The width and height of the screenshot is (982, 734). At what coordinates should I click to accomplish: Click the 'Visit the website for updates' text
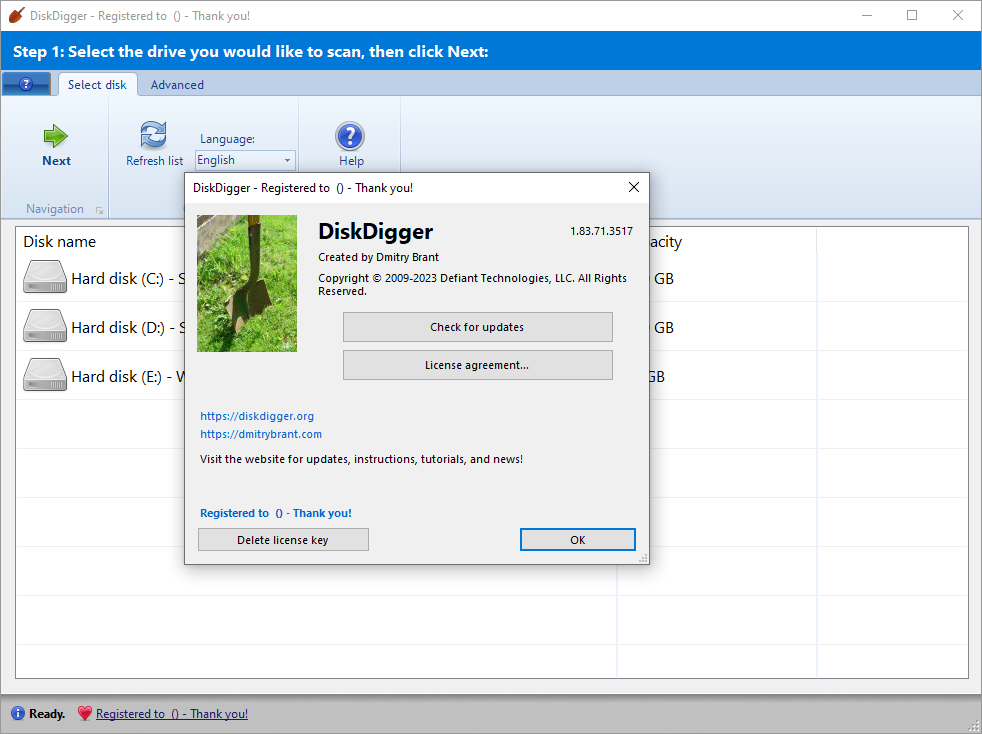click(x=361, y=459)
